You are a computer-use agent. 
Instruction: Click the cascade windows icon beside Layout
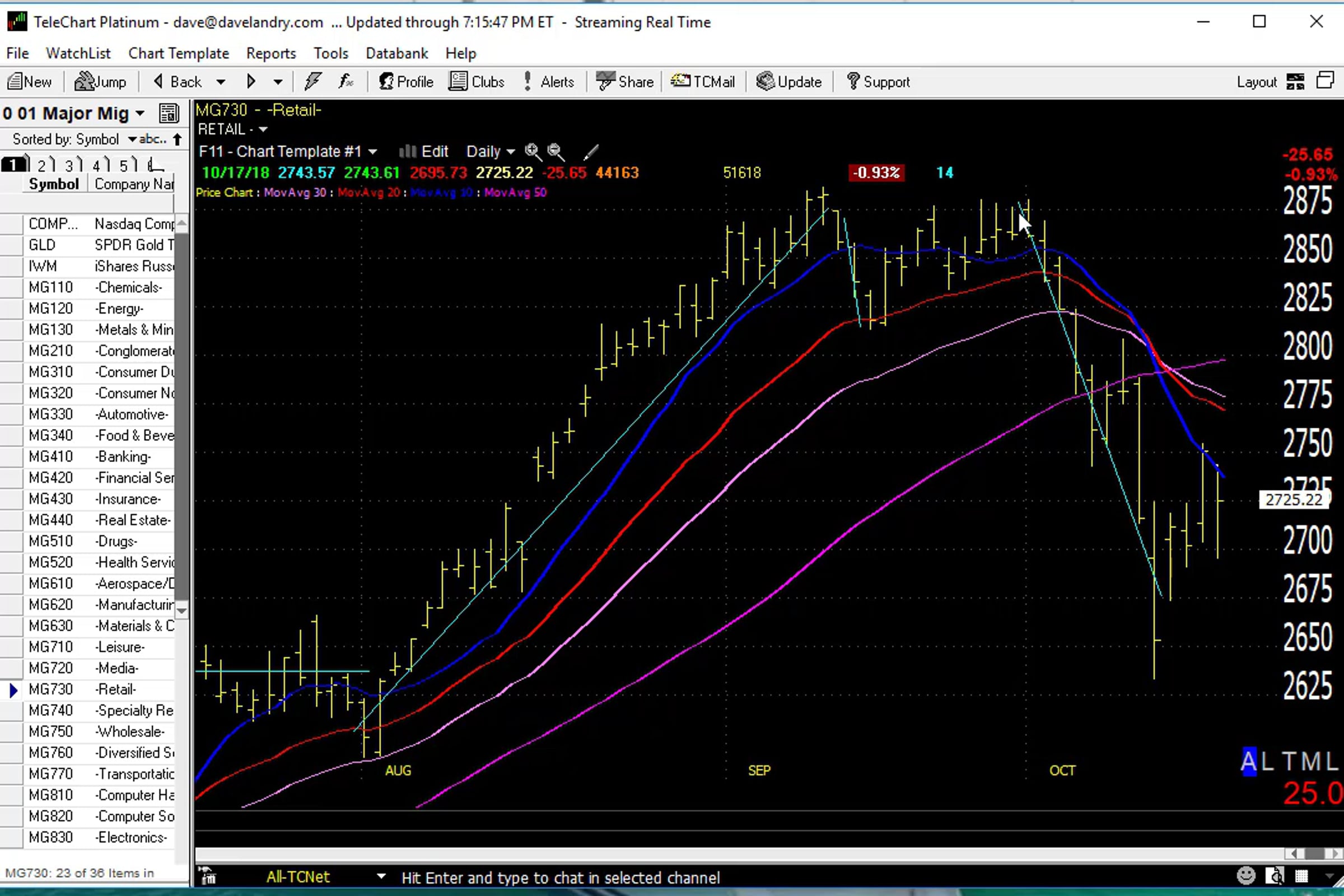[x=1325, y=81]
